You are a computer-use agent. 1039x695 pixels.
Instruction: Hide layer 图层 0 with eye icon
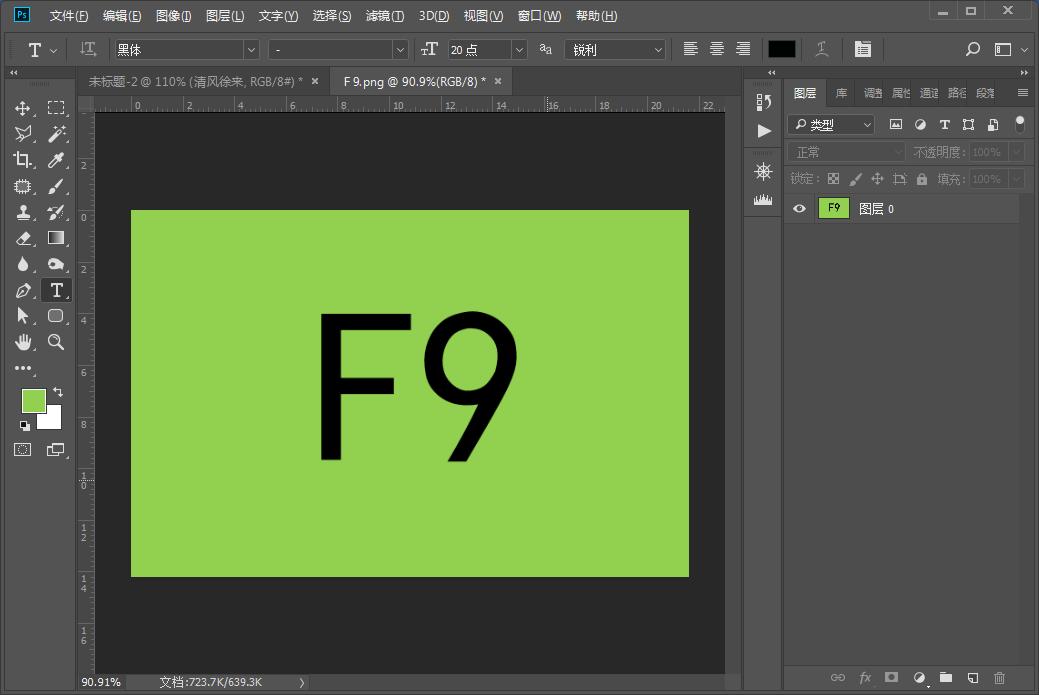click(x=799, y=209)
